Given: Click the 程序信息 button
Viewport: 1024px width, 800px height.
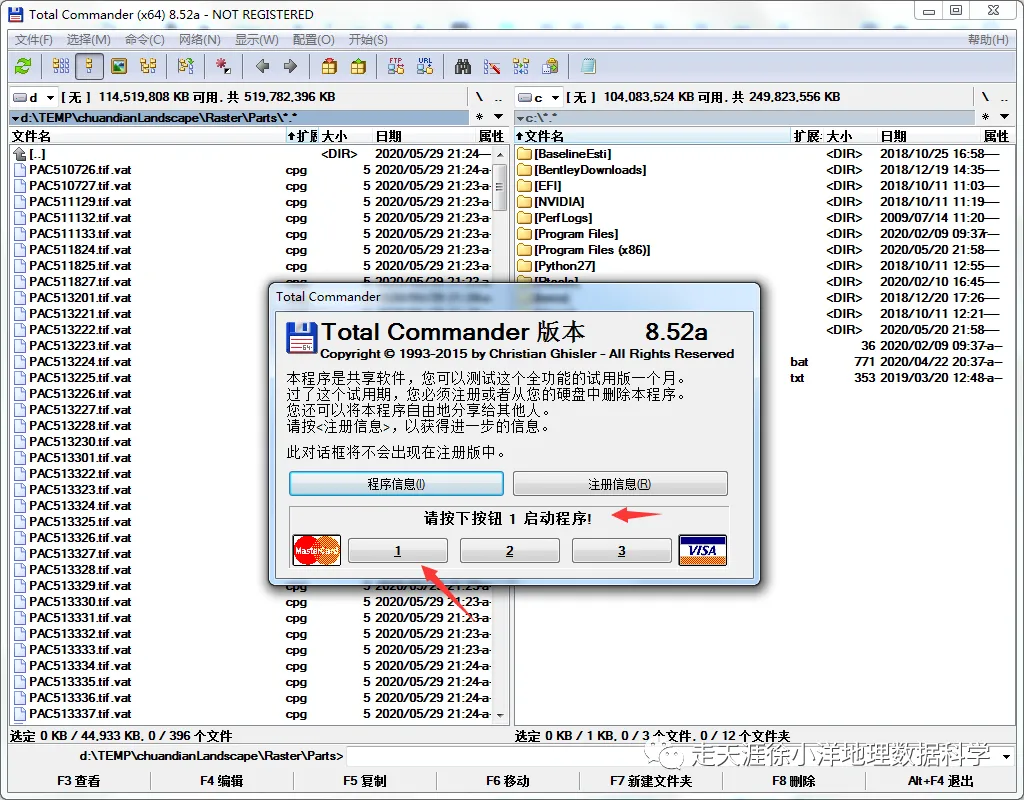Looking at the screenshot, I should click(x=396, y=484).
